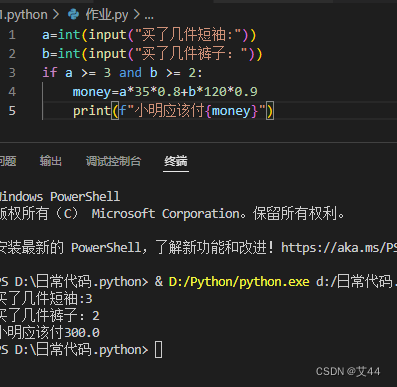Focus the terminal cursor at the last prompt
This screenshot has height=387, width=397.
(x=158, y=350)
